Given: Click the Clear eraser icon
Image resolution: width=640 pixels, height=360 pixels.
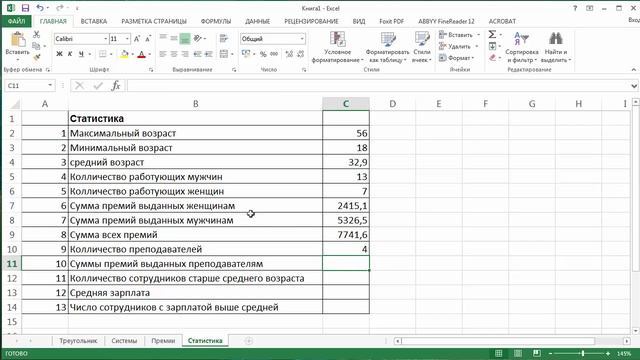Looking at the screenshot, I should click(492, 58).
